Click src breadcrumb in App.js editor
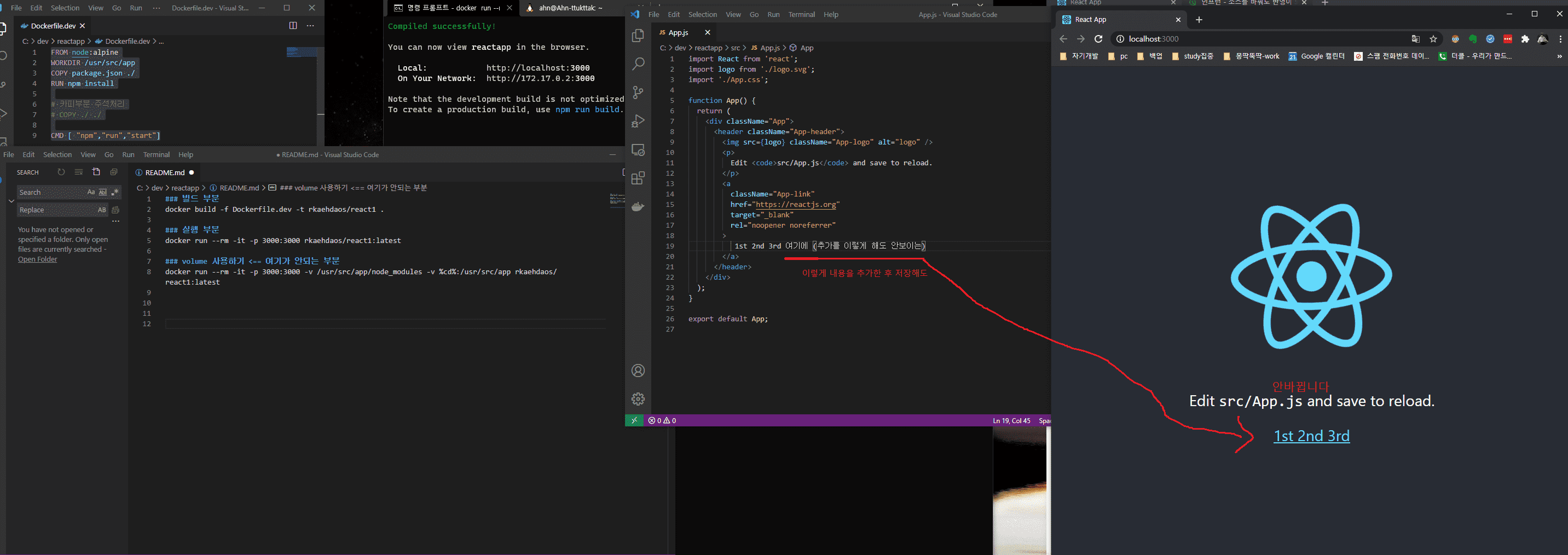1568x555 pixels. [736, 48]
